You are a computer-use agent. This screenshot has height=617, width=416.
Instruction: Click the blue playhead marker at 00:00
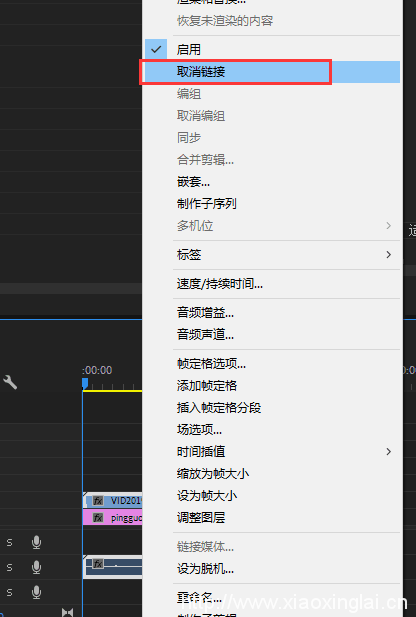tap(85, 383)
